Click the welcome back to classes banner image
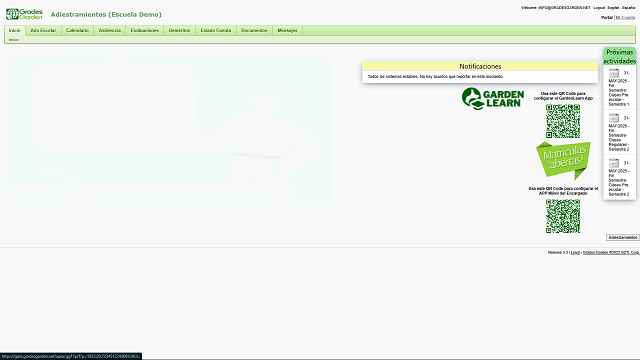 coord(168,131)
